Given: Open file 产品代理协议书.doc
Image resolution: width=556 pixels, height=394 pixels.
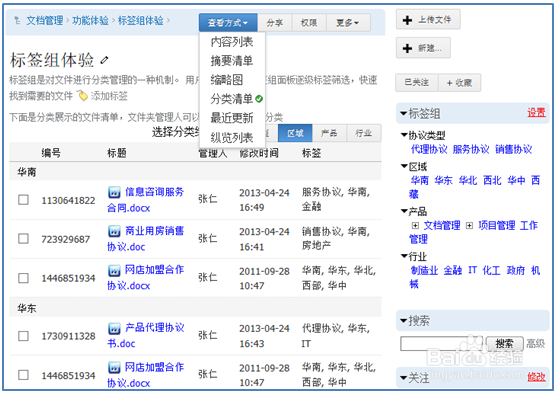Looking at the screenshot, I should 146,335.
